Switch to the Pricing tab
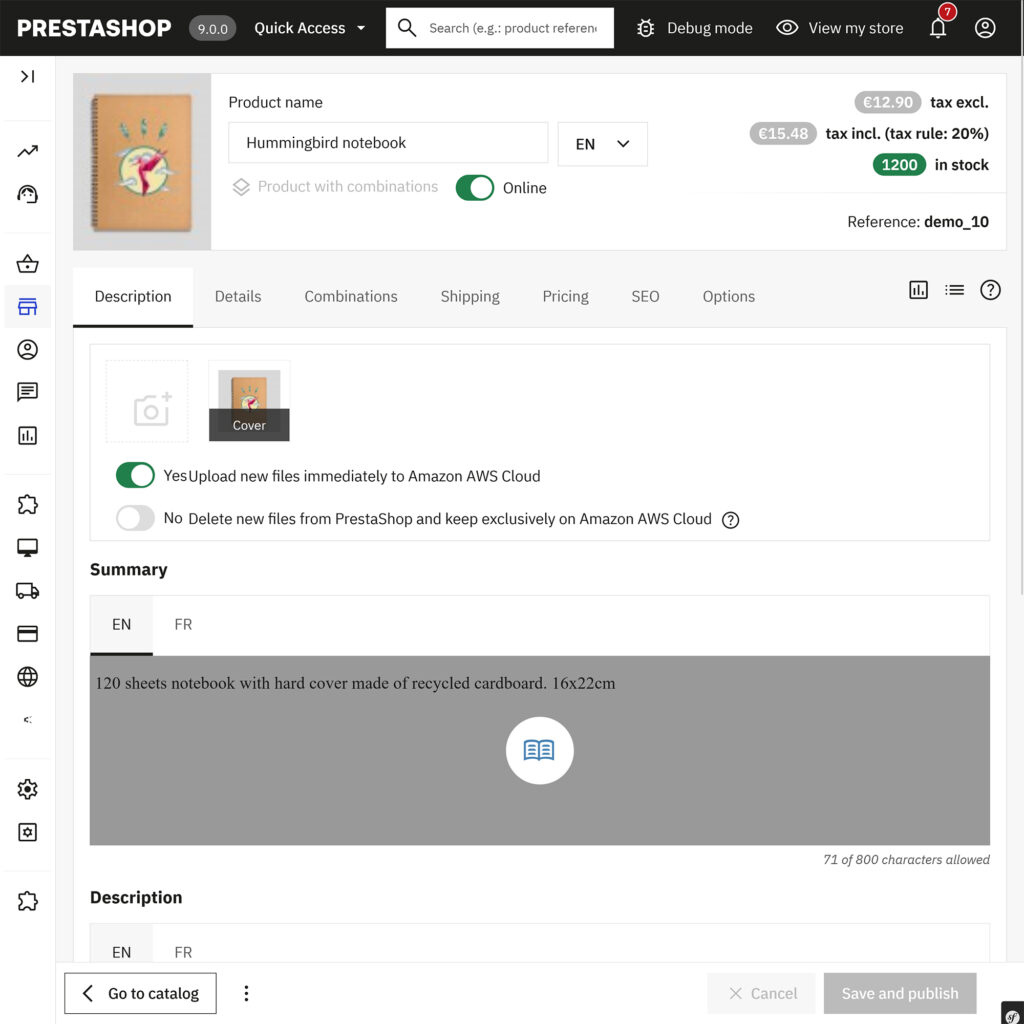Viewport: 1024px width, 1024px height. click(565, 296)
